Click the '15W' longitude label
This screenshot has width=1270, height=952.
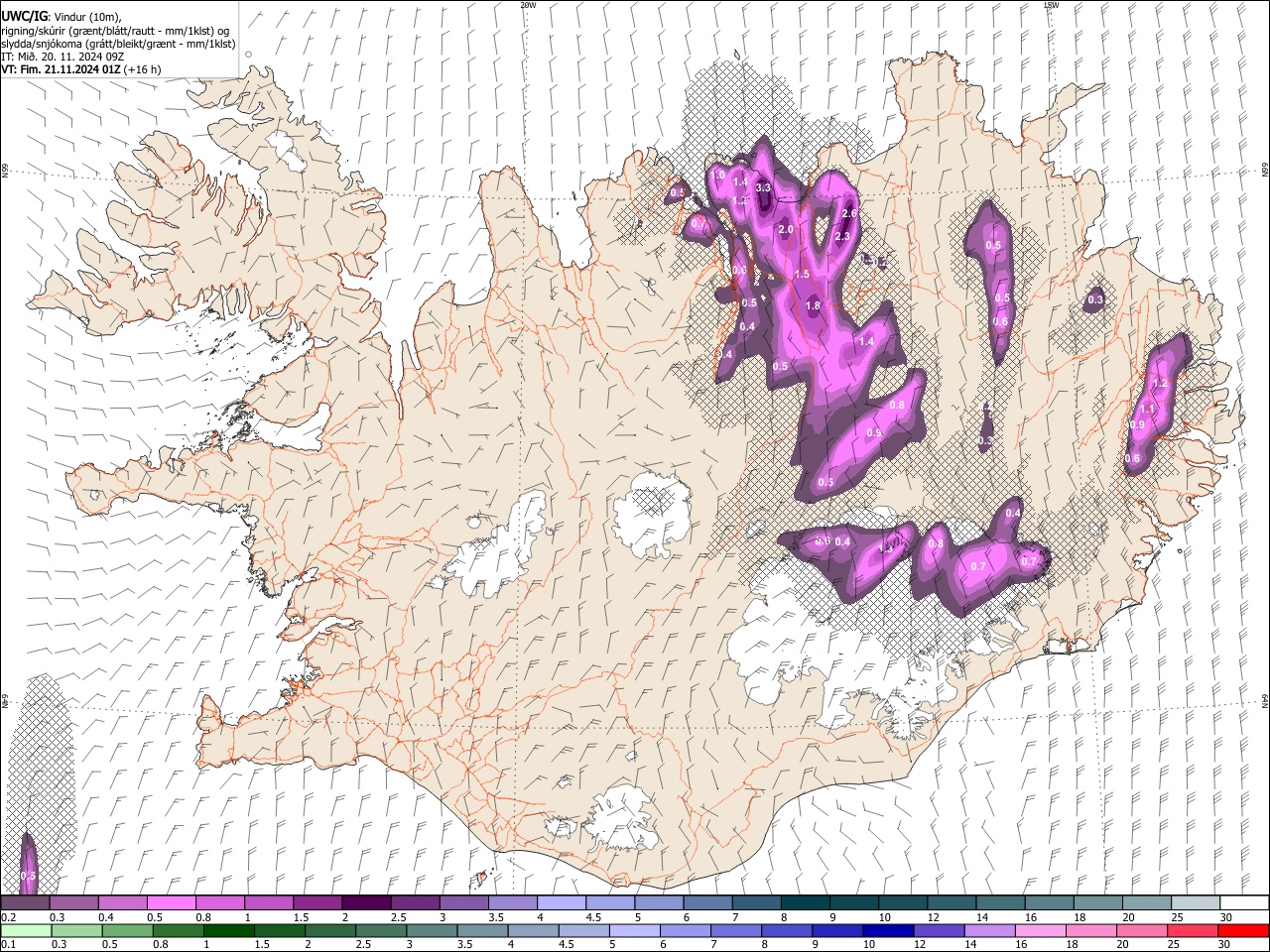(1050, 4)
